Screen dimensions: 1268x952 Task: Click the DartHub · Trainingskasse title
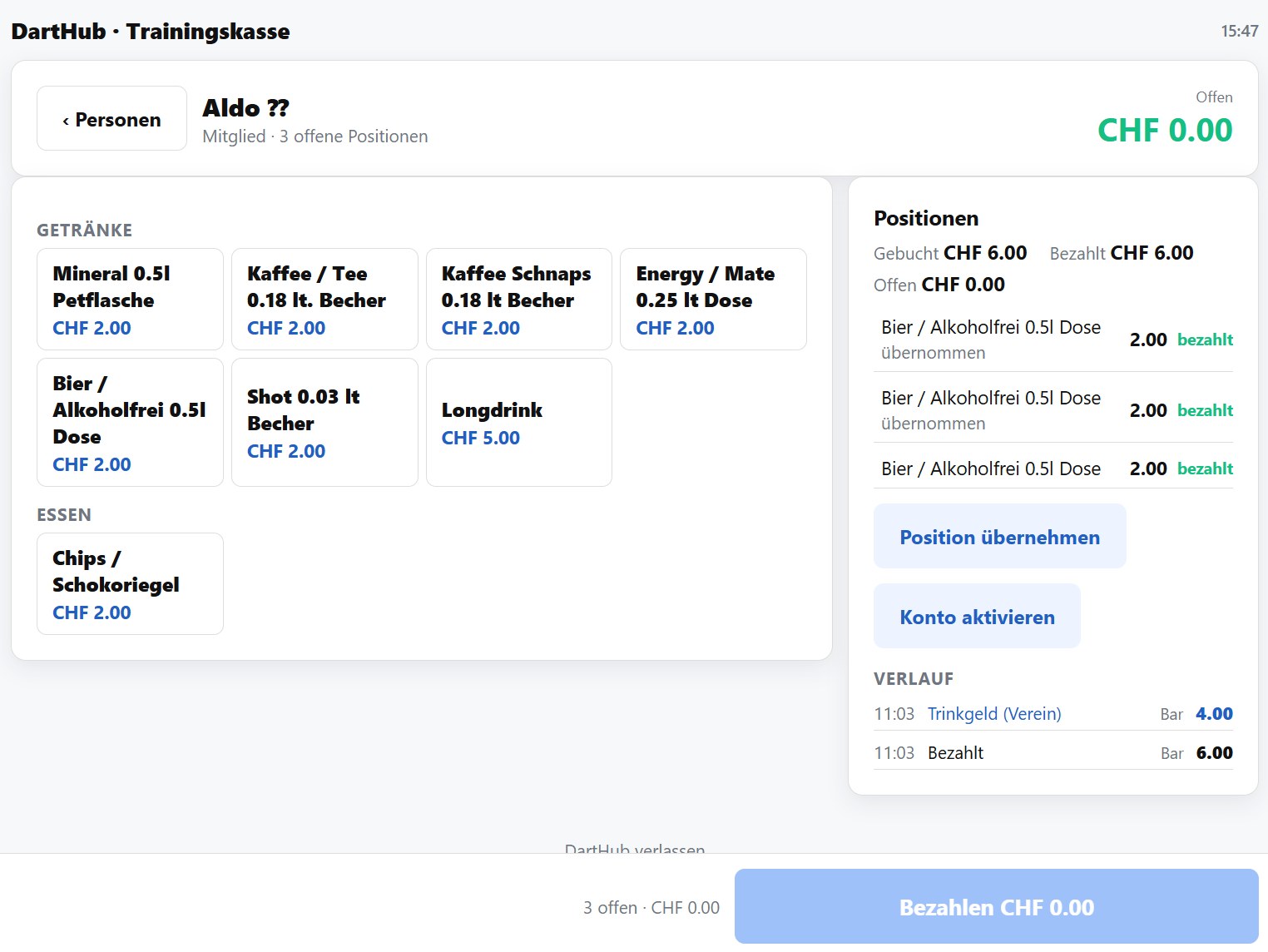[x=151, y=32]
